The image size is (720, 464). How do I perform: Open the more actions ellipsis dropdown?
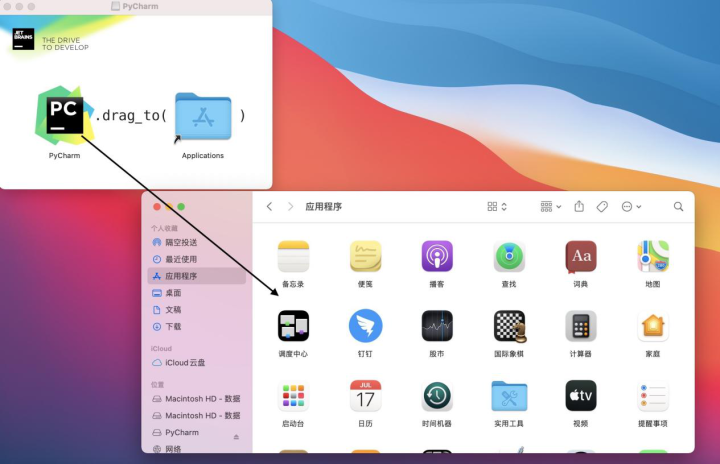pyautogui.click(x=631, y=207)
